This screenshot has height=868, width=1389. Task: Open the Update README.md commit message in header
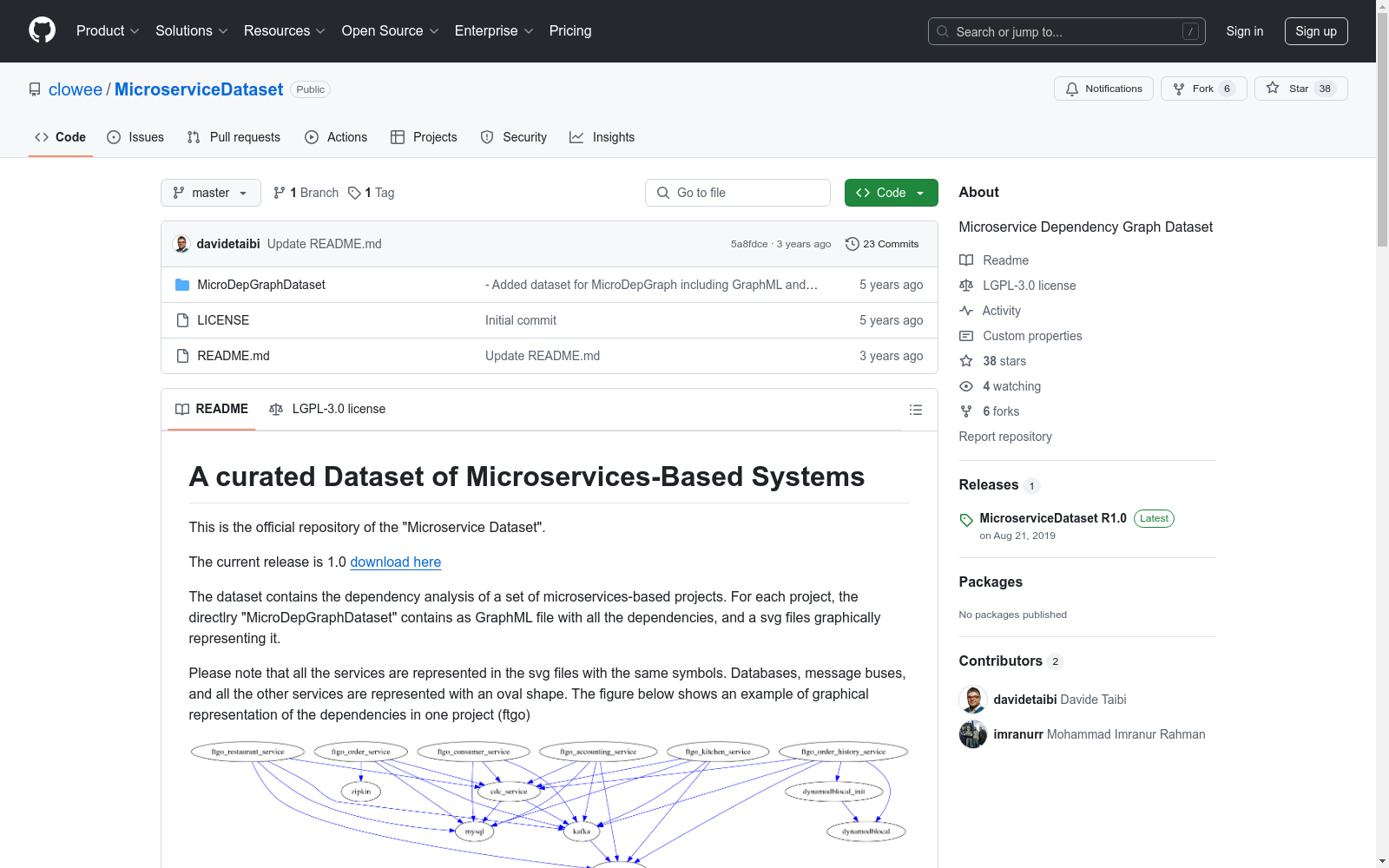coord(325,244)
